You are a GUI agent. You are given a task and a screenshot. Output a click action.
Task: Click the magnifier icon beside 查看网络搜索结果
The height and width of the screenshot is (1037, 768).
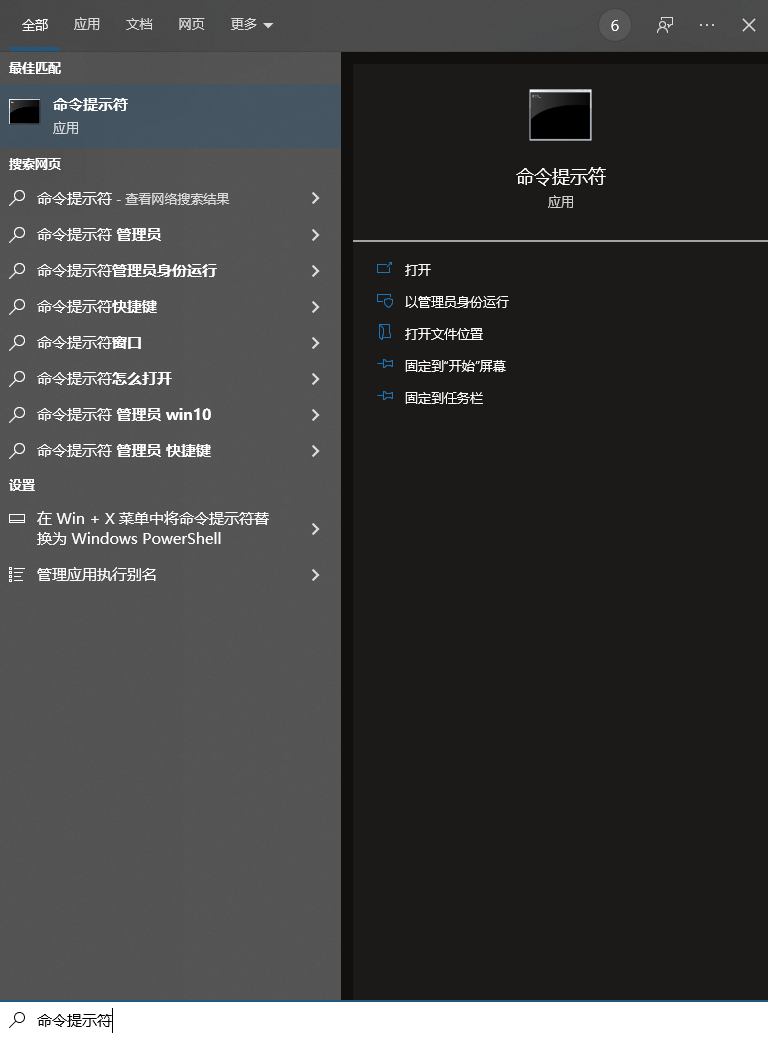coord(17,198)
